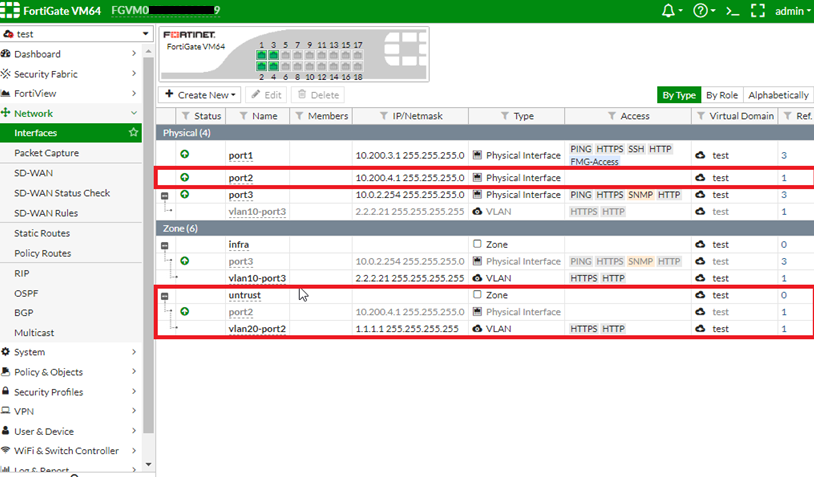
Task: Expand the System menu
Action: tap(71, 352)
